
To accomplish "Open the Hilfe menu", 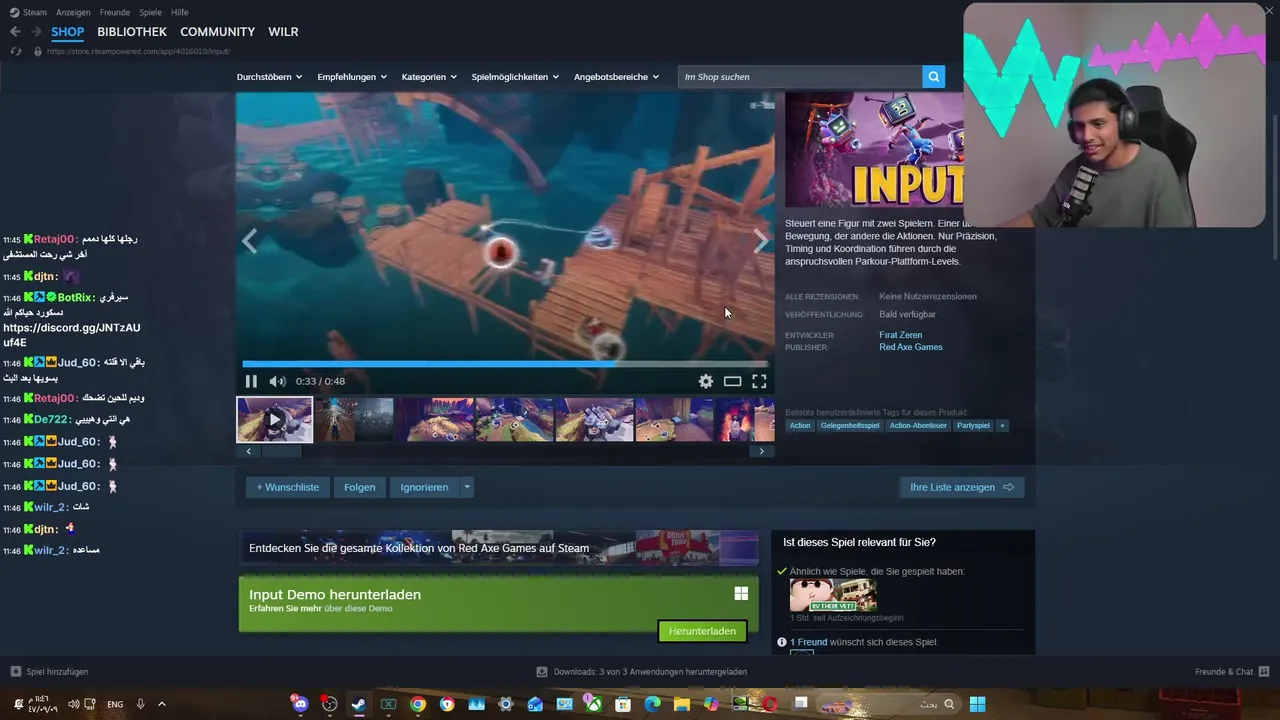I will click(180, 12).
